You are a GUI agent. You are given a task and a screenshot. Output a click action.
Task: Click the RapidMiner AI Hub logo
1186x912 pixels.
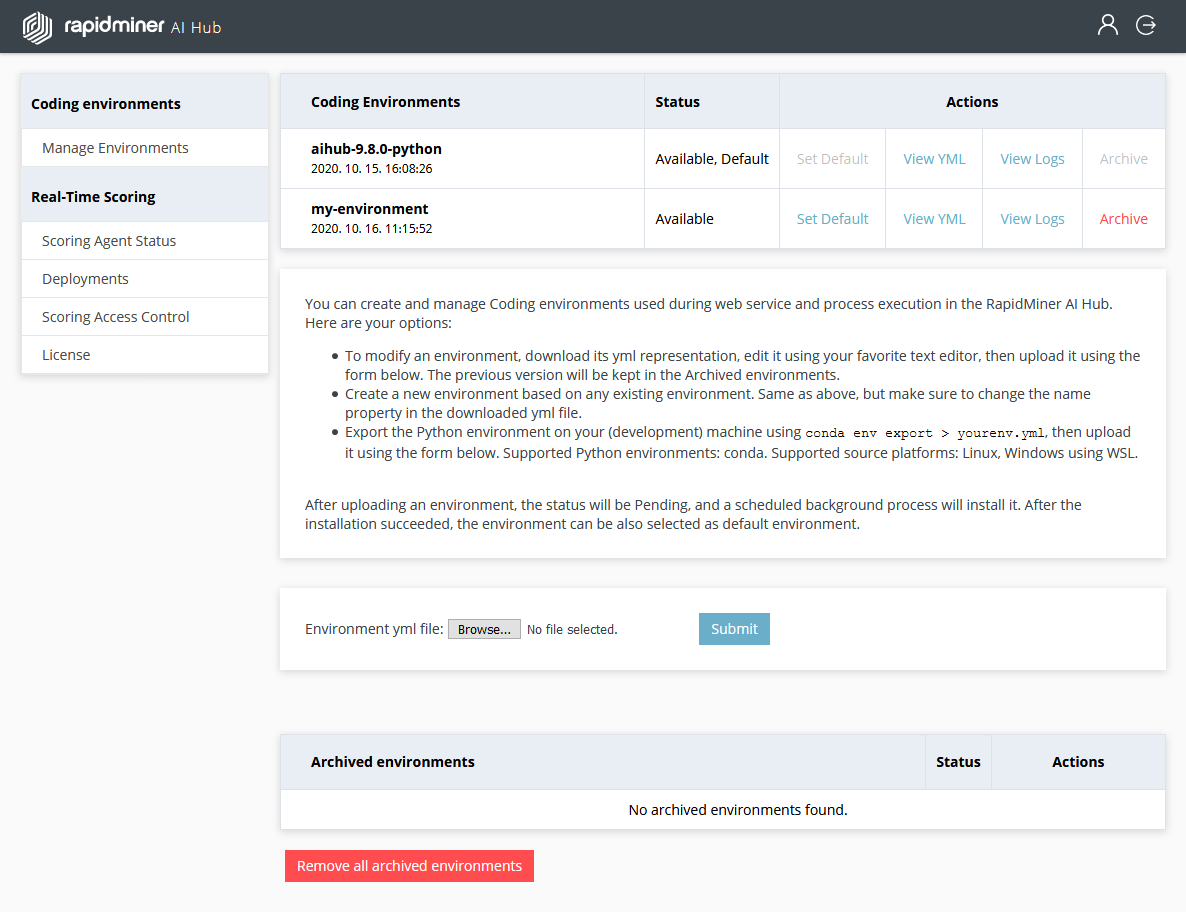[121, 27]
